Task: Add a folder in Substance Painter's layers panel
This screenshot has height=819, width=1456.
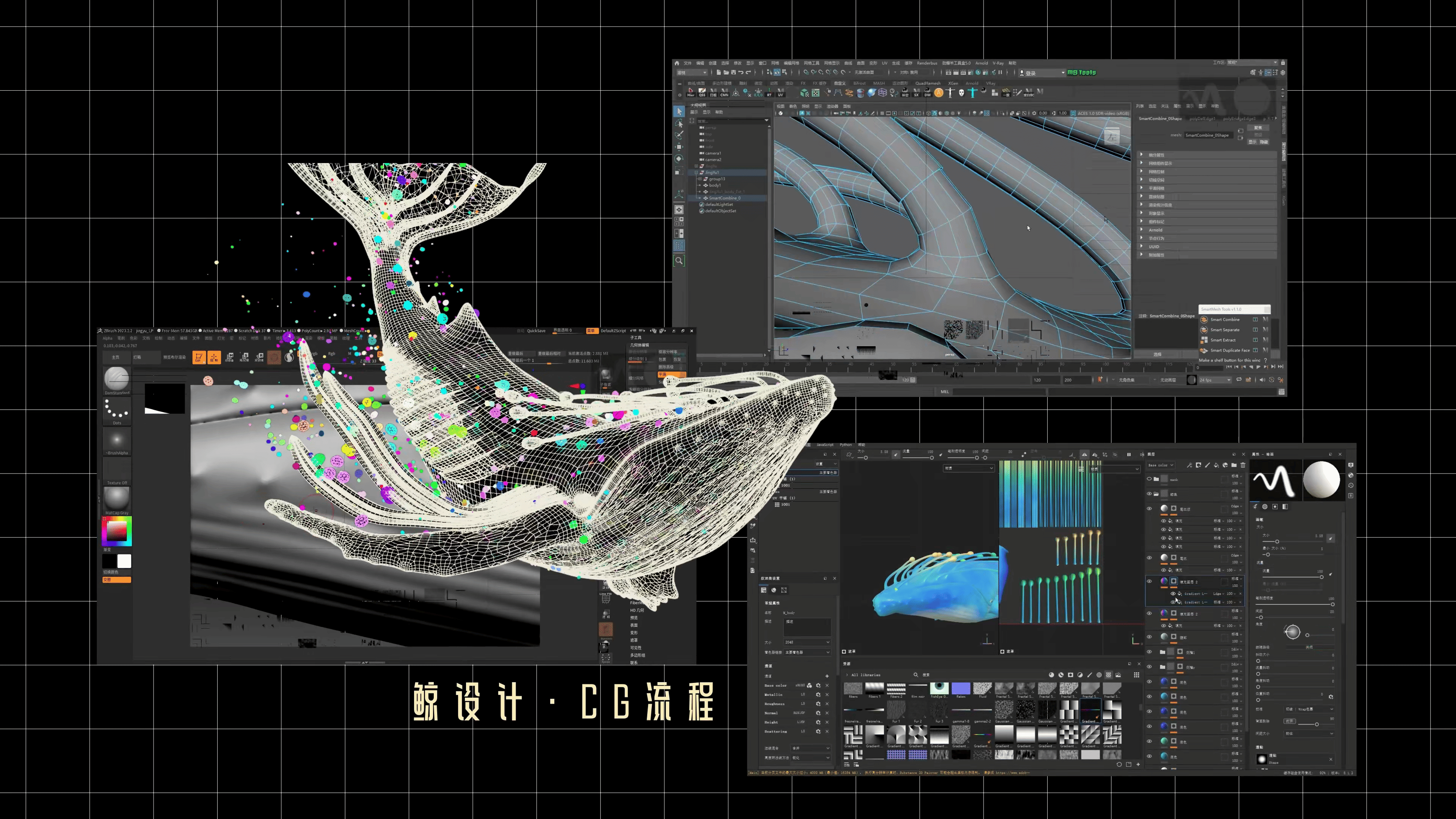Action: click(1234, 465)
